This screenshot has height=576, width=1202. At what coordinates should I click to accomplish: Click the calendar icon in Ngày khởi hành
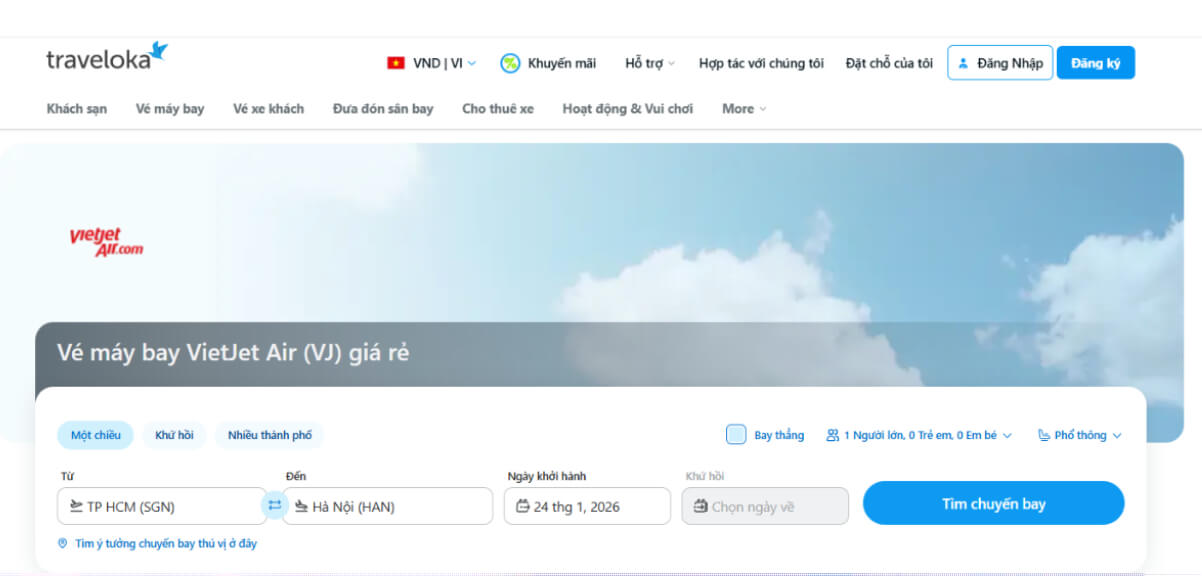tap(525, 506)
